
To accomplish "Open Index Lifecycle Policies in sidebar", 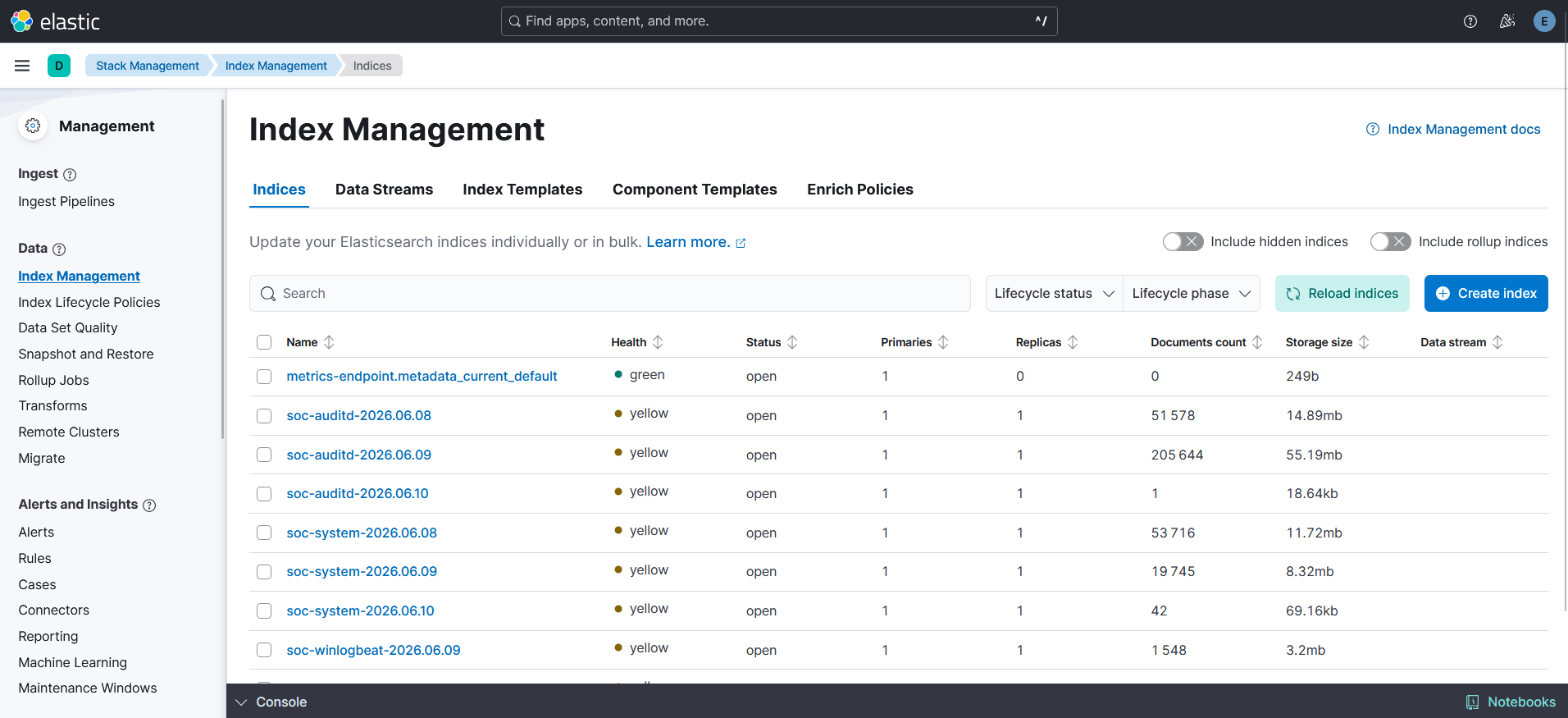I will coord(89,303).
